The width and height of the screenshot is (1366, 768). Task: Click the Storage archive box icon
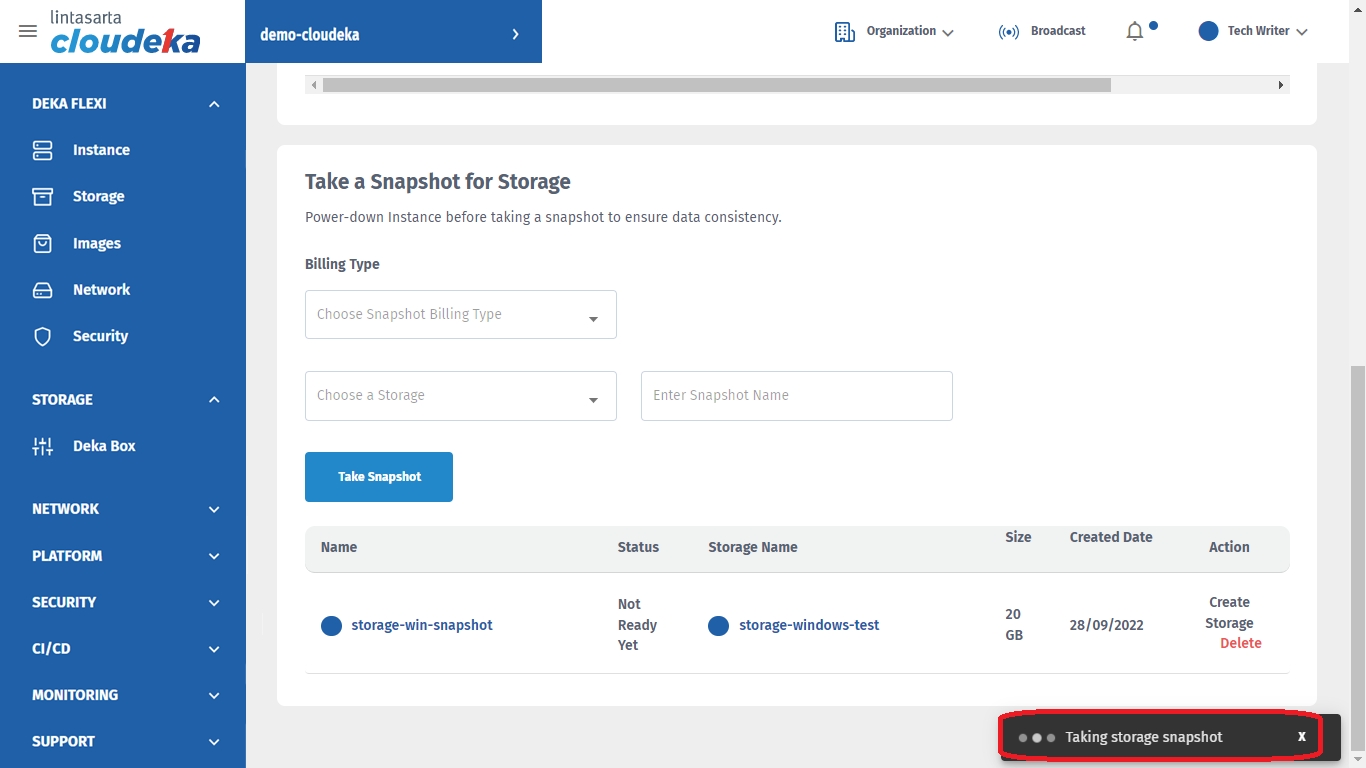point(42,196)
